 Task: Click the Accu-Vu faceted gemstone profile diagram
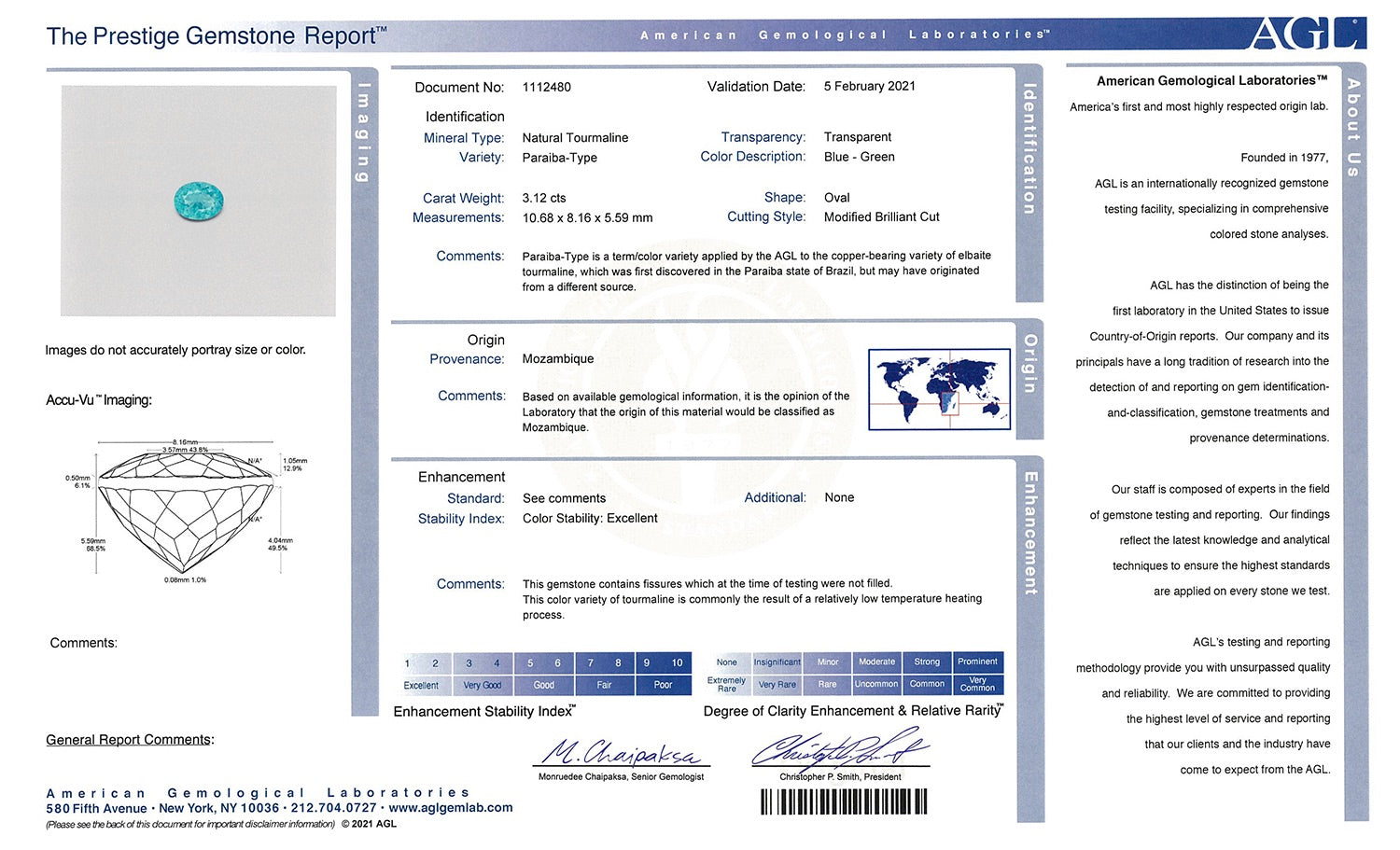click(x=186, y=510)
